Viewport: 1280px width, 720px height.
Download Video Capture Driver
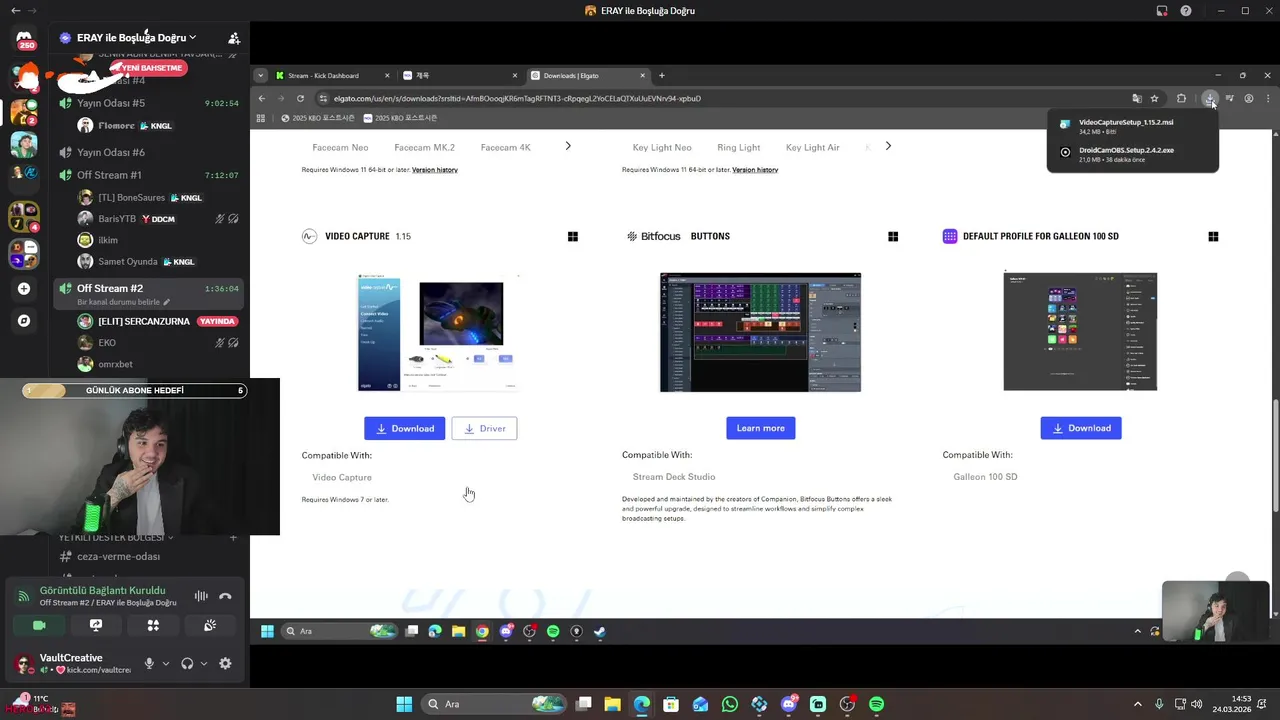[x=484, y=428]
